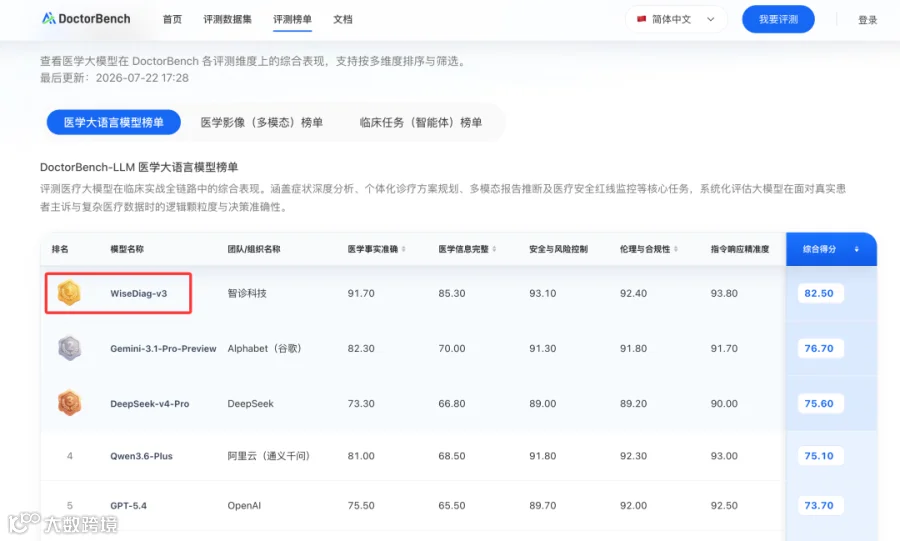Click the 安全与风险控制 column header
The image size is (900, 541).
tap(558, 249)
